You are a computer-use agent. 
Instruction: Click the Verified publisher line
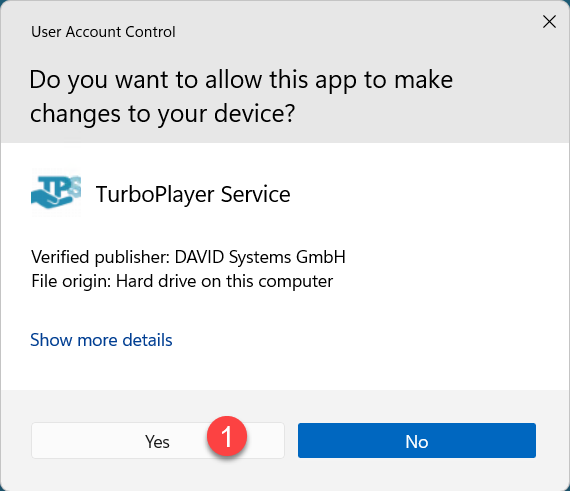pos(188,257)
